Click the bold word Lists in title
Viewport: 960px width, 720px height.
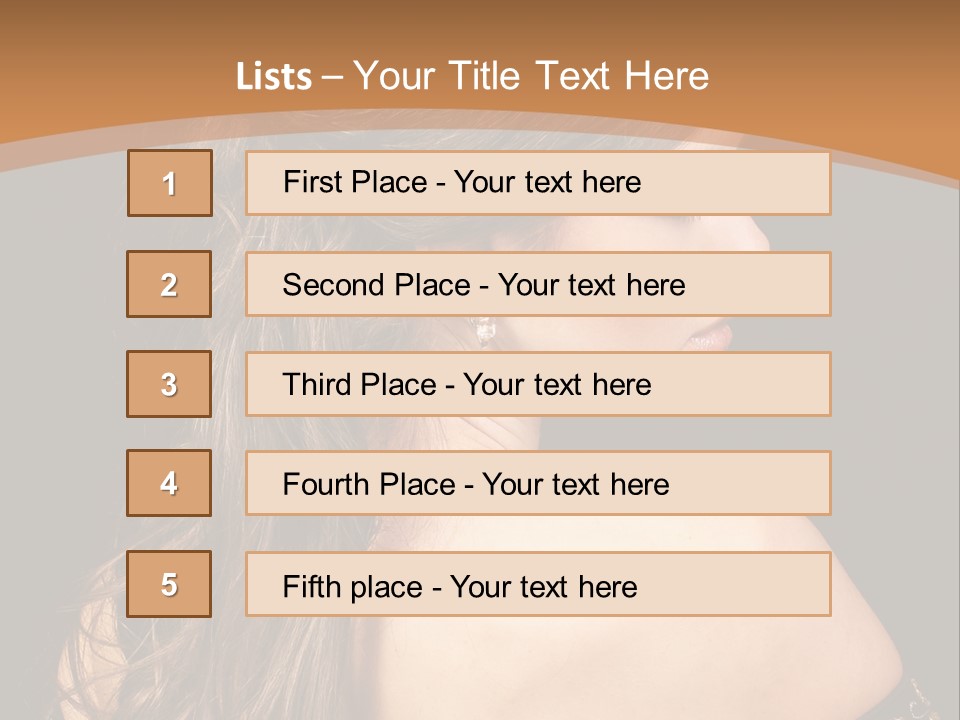[x=274, y=77]
